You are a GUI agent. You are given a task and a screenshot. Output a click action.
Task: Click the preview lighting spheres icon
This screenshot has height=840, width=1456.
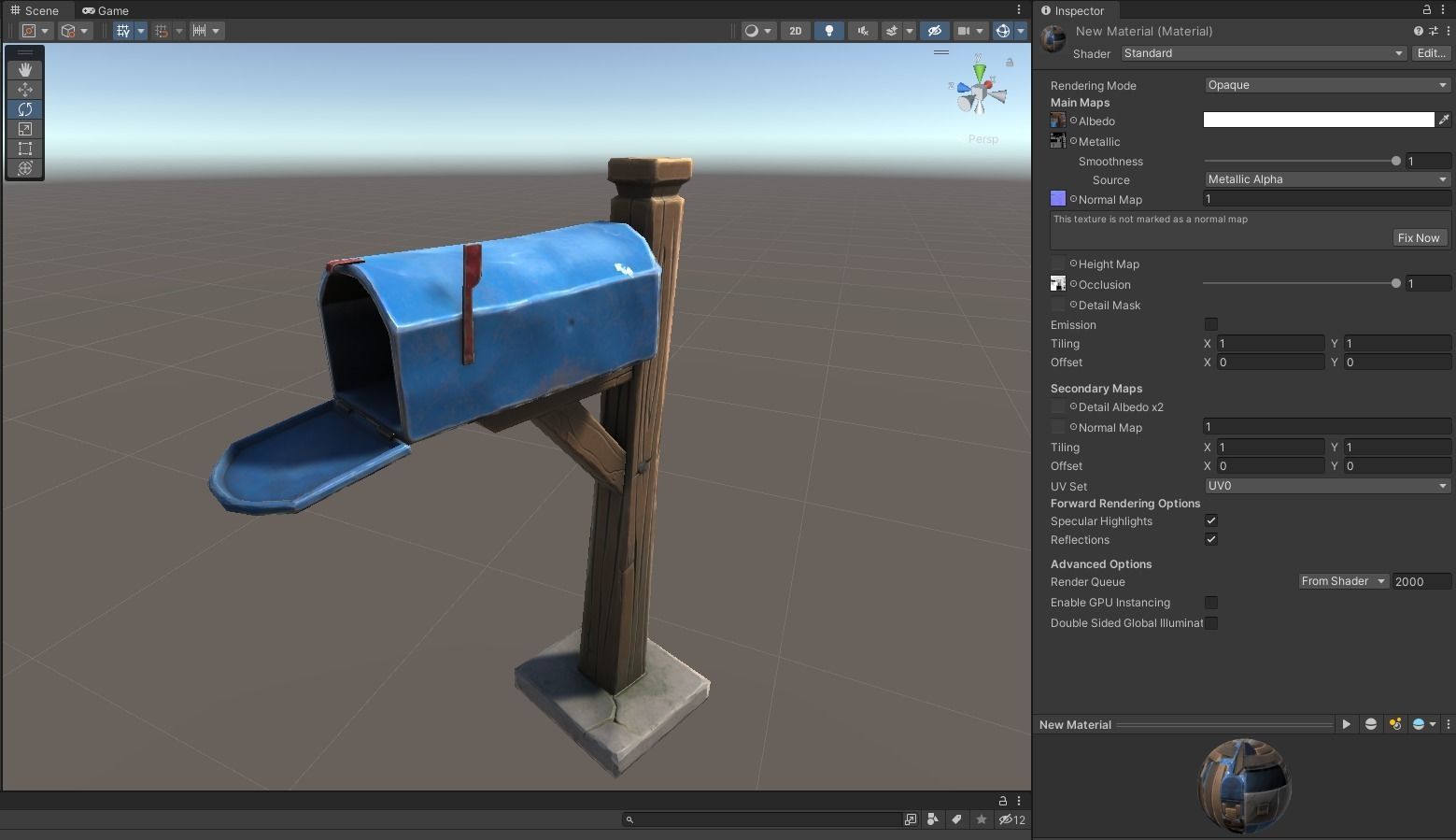coord(1395,724)
